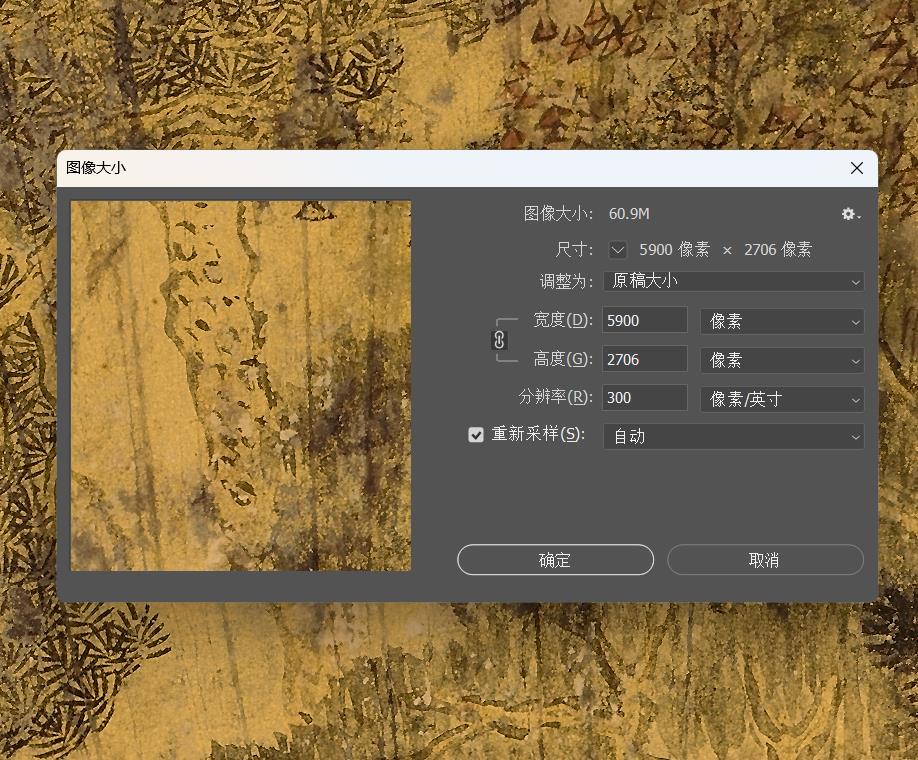Focus the 高度 input field showing 2706
The height and width of the screenshot is (760, 918).
645,359
